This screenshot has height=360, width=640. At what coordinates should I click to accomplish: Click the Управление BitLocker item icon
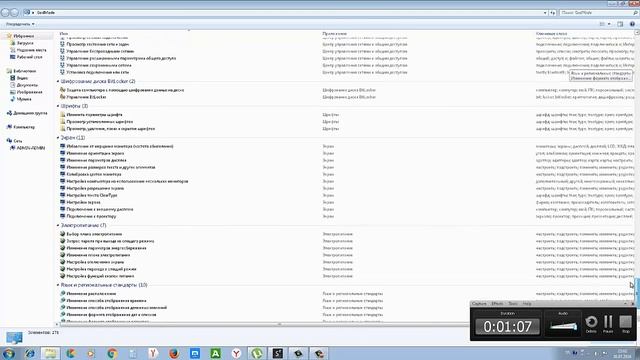(x=62, y=97)
